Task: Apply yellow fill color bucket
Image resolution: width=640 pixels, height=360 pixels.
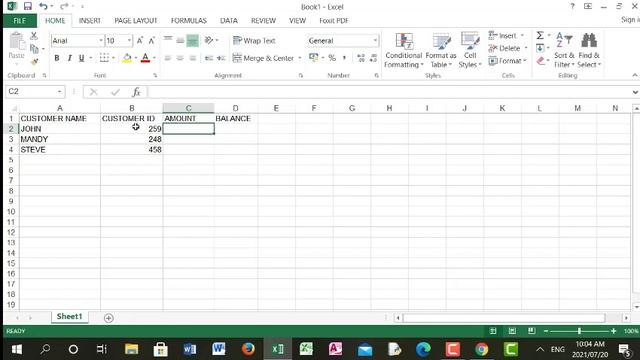Action: [127, 58]
